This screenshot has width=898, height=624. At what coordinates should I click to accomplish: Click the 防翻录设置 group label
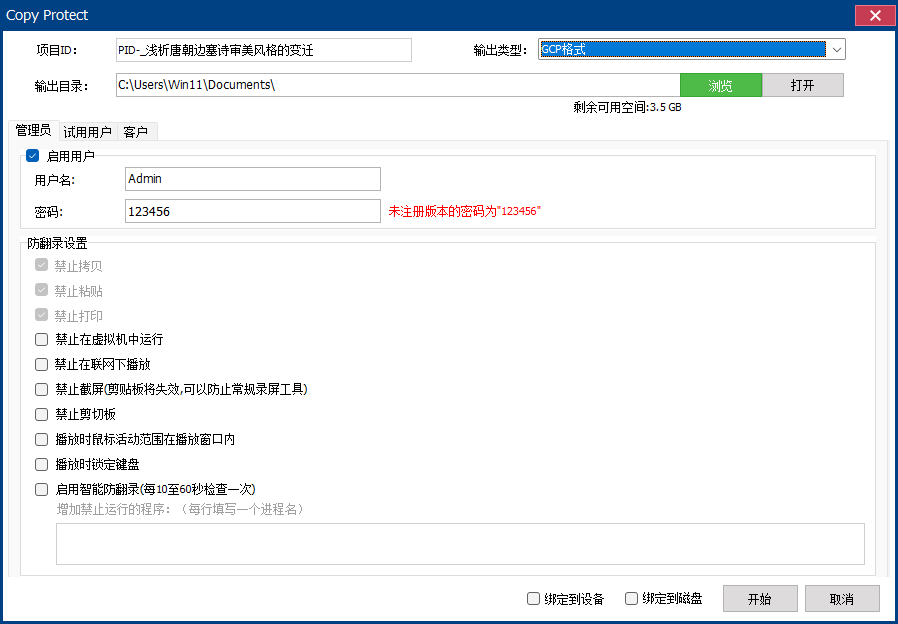point(57,243)
